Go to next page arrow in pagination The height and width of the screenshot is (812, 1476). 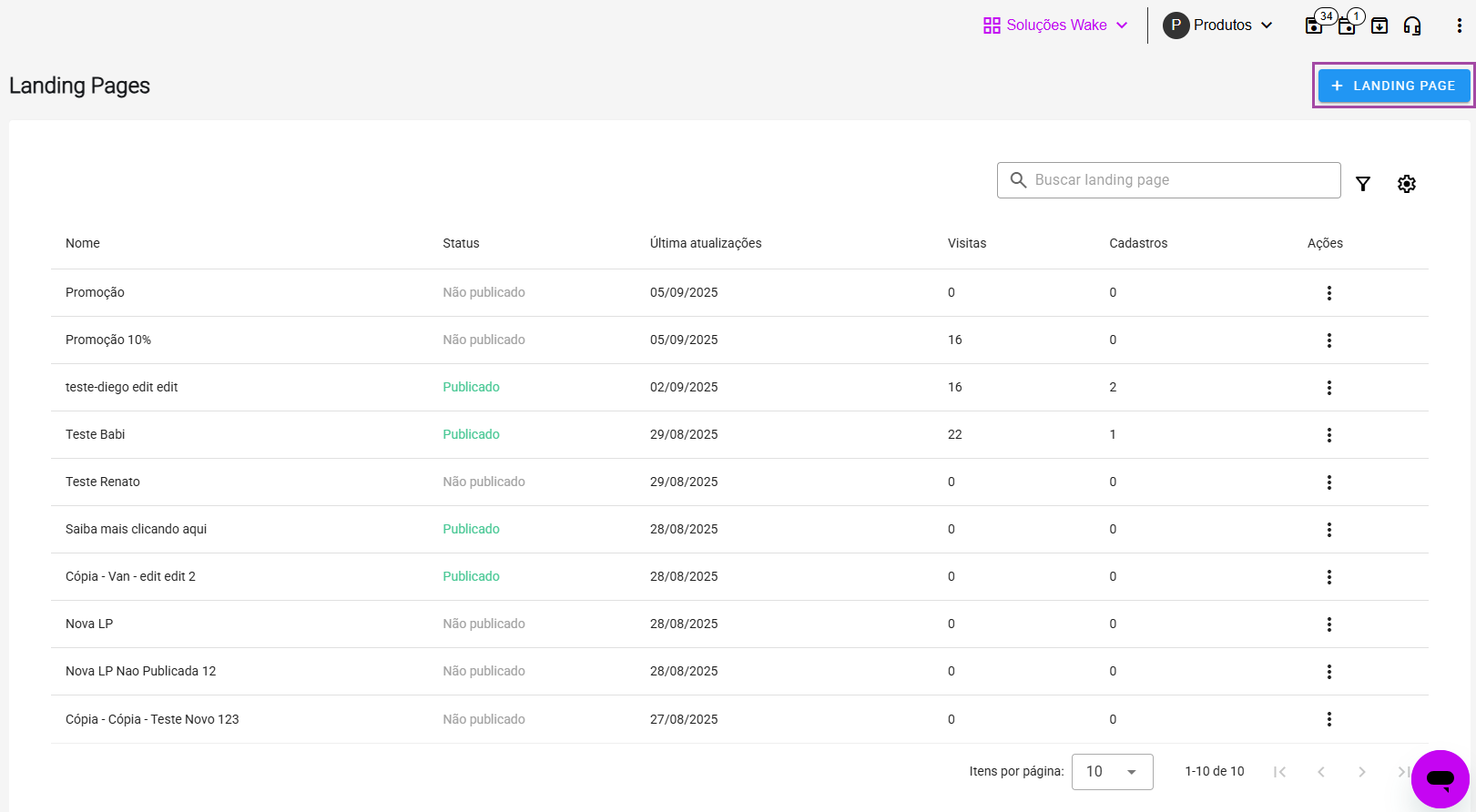coord(1361,772)
